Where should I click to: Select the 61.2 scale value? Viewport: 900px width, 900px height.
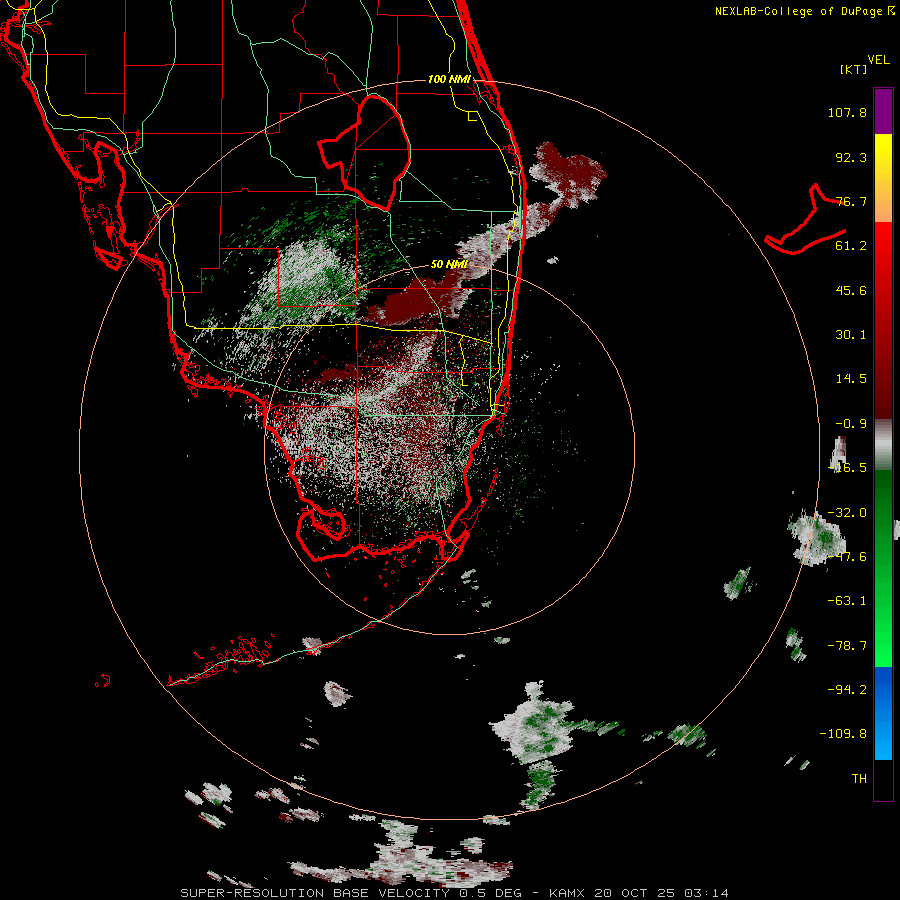(x=851, y=246)
